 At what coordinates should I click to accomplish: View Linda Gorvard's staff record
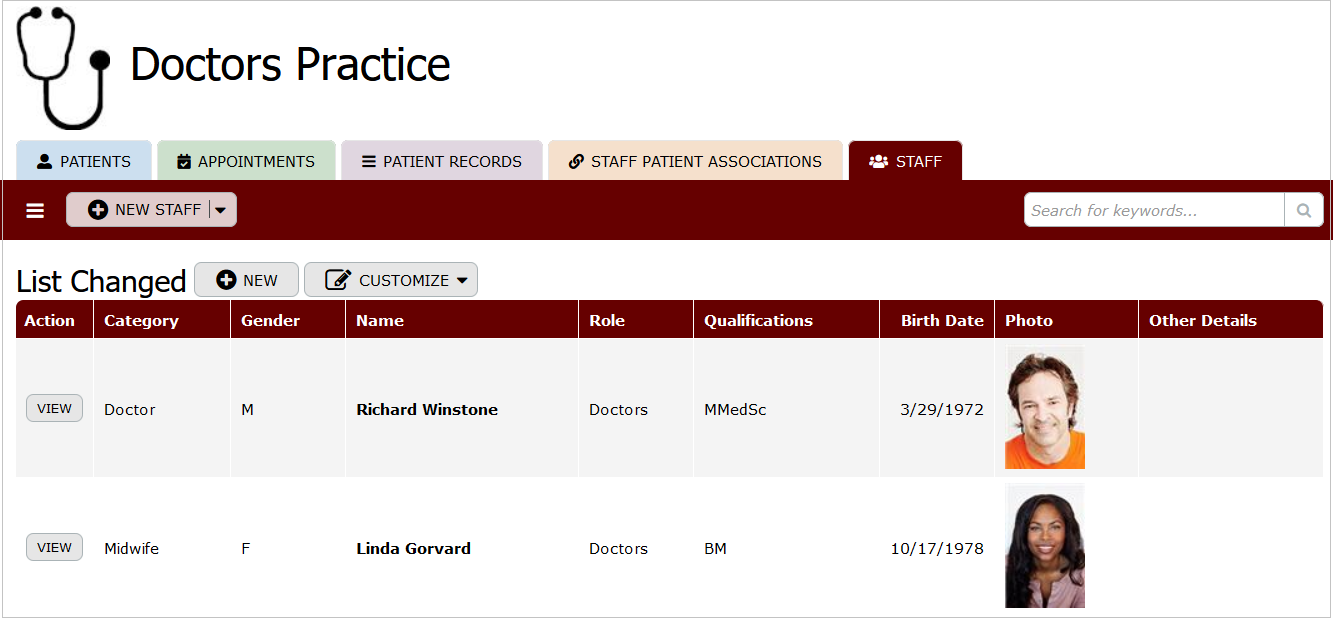click(x=54, y=548)
